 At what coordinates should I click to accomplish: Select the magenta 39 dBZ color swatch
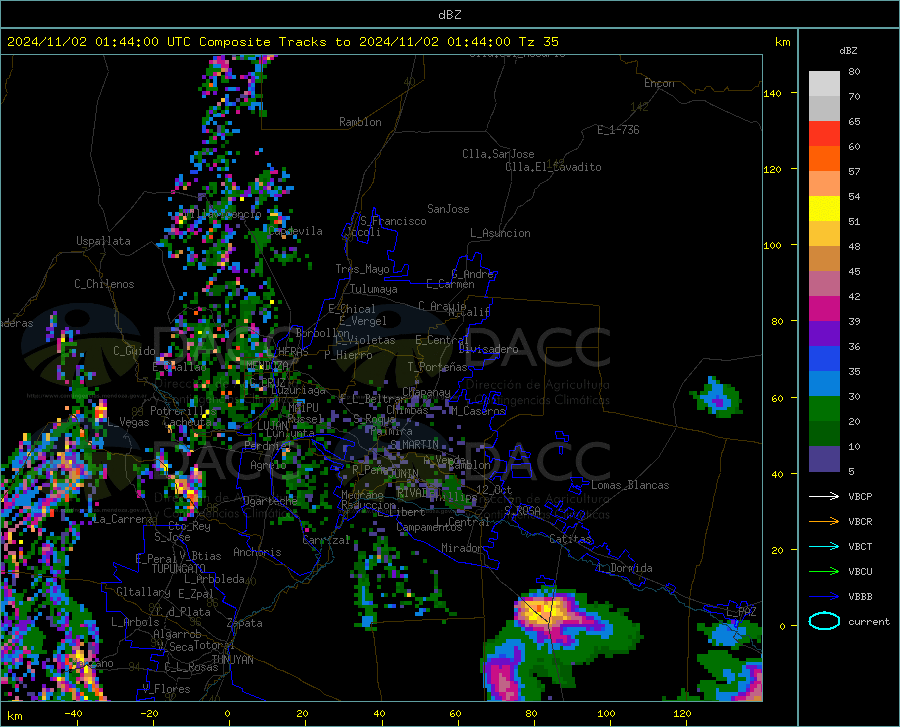(824, 309)
